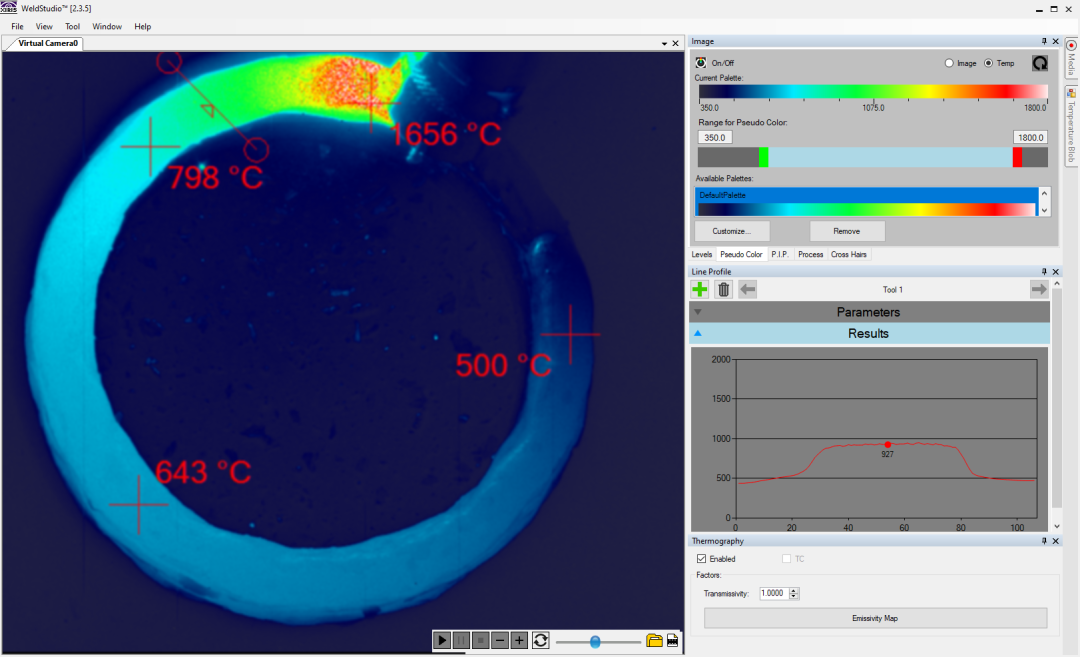Screen dimensions: 1080x657
Task: Open the Emissivity Map button
Action: point(875,618)
